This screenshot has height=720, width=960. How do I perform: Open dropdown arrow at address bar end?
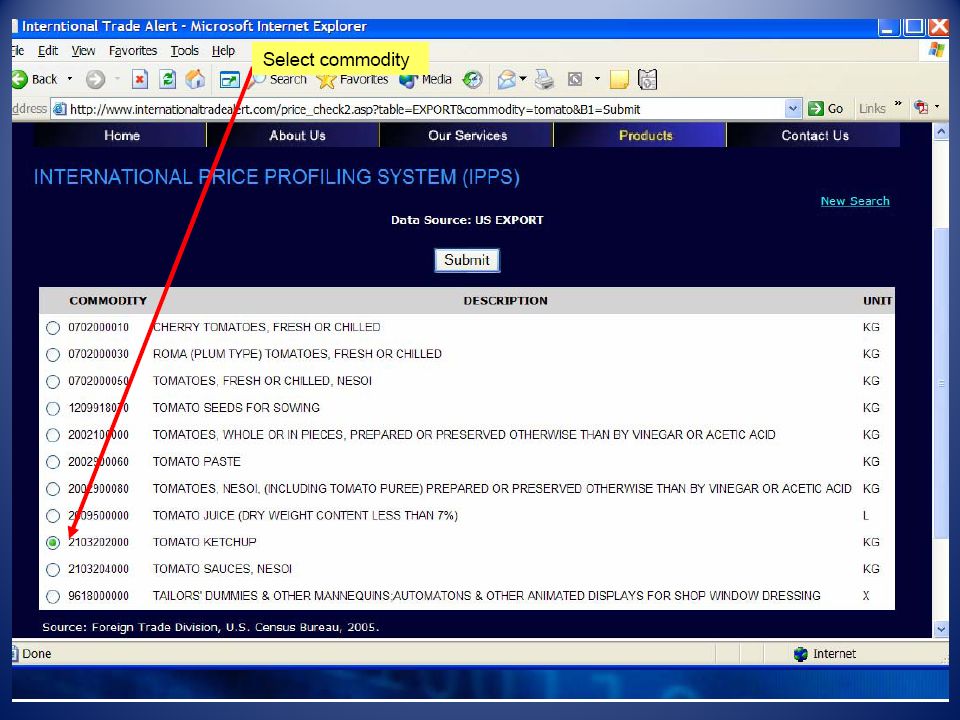coord(937,107)
